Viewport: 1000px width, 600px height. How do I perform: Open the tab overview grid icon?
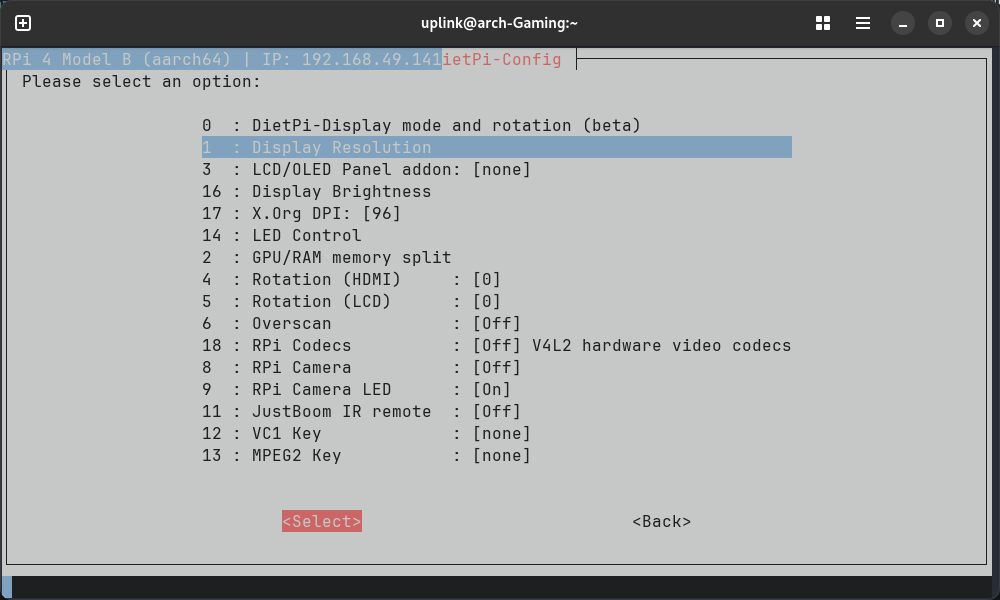coord(823,22)
